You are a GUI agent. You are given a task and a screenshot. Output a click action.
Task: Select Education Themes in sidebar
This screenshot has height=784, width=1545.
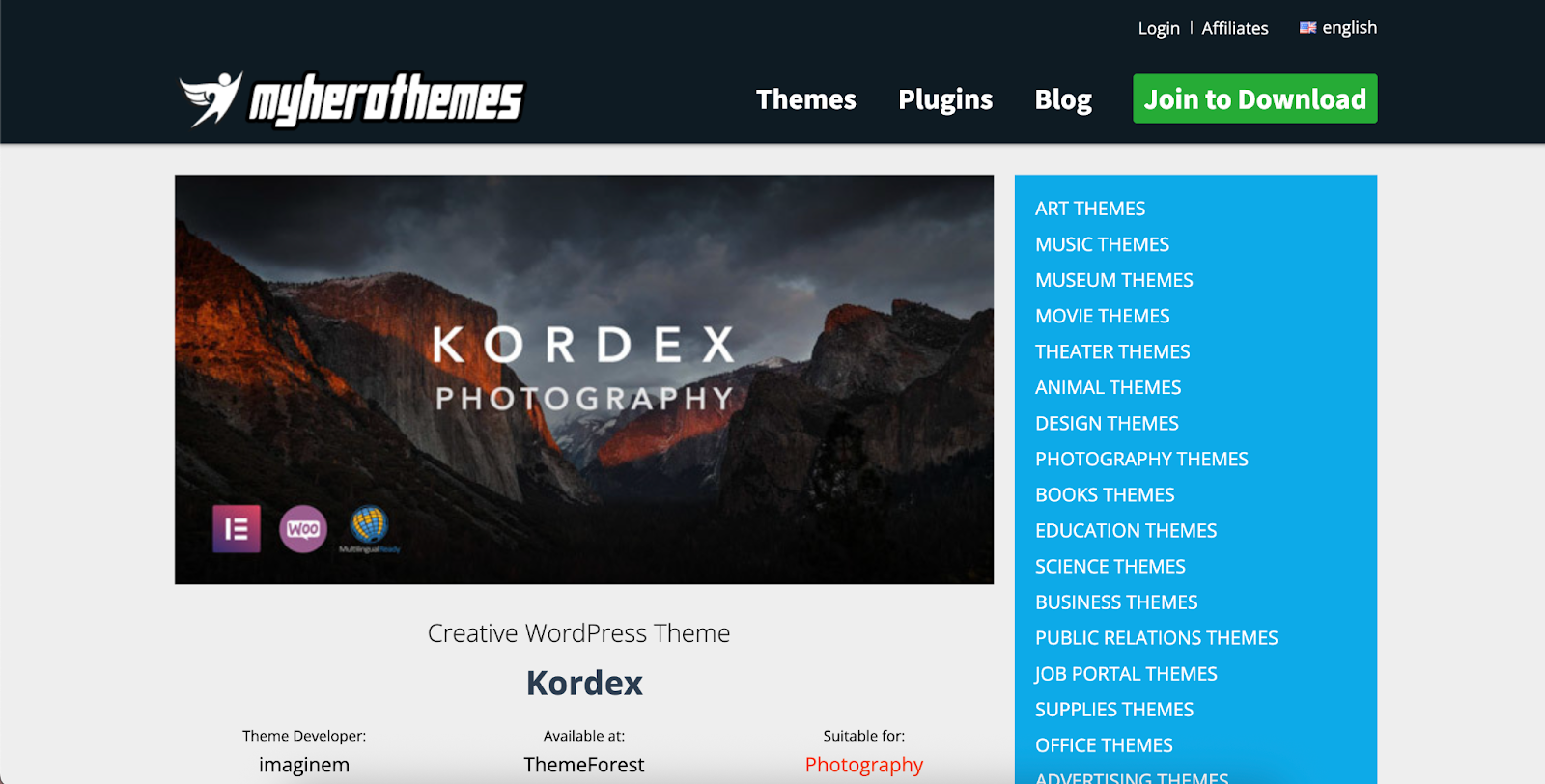[1126, 531]
